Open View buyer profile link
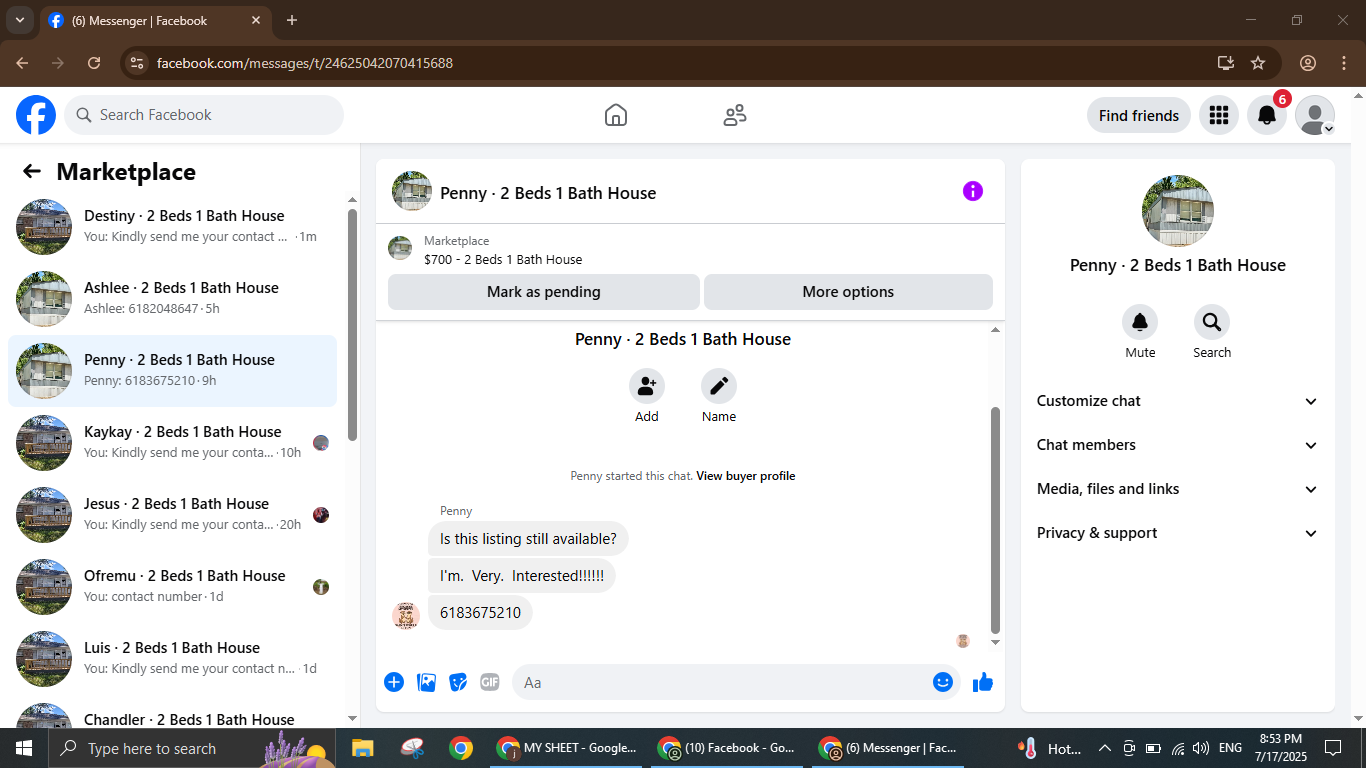The height and width of the screenshot is (768, 1366). coord(746,476)
